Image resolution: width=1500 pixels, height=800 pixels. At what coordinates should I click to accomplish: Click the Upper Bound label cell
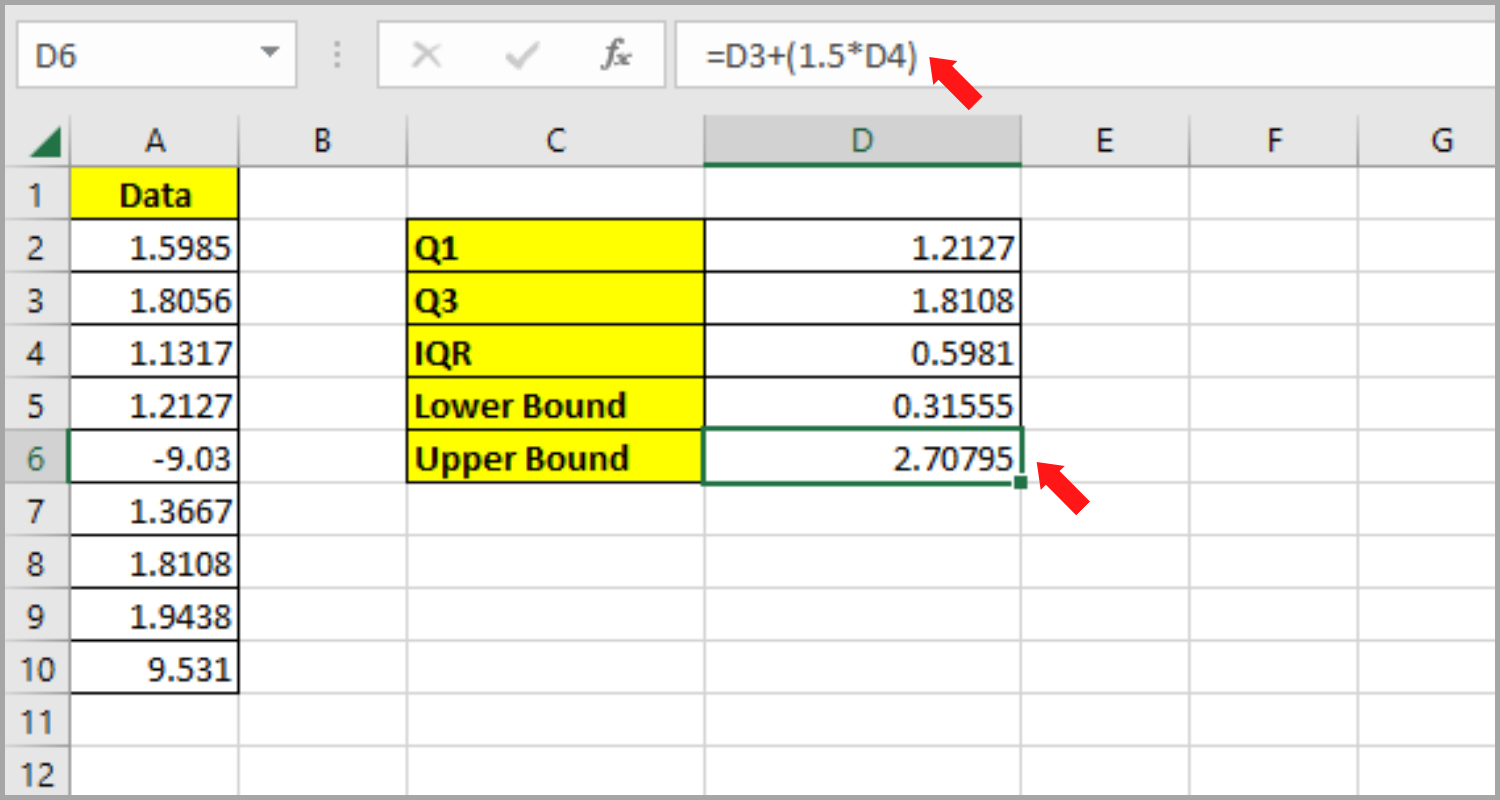(554, 458)
